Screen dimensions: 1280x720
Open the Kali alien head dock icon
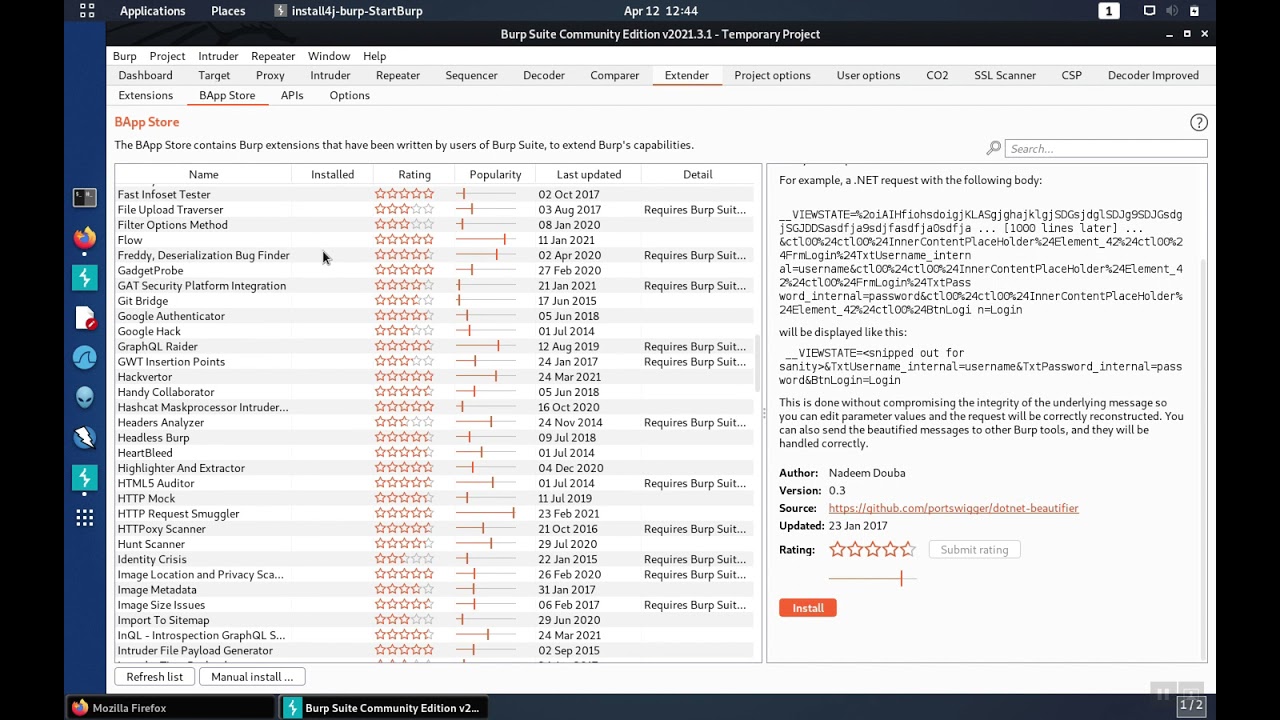(85, 397)
